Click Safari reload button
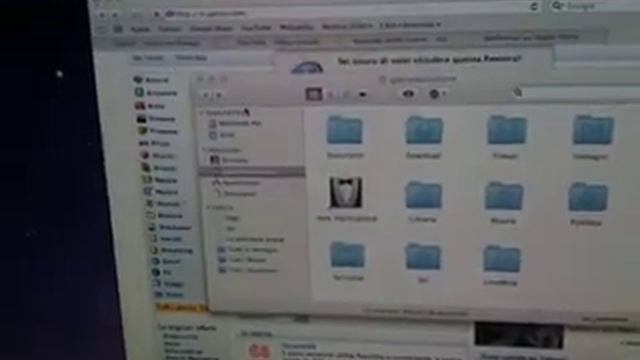Image resolution: width=640 pixels, height=360 pixels. (x=534, y=6)
